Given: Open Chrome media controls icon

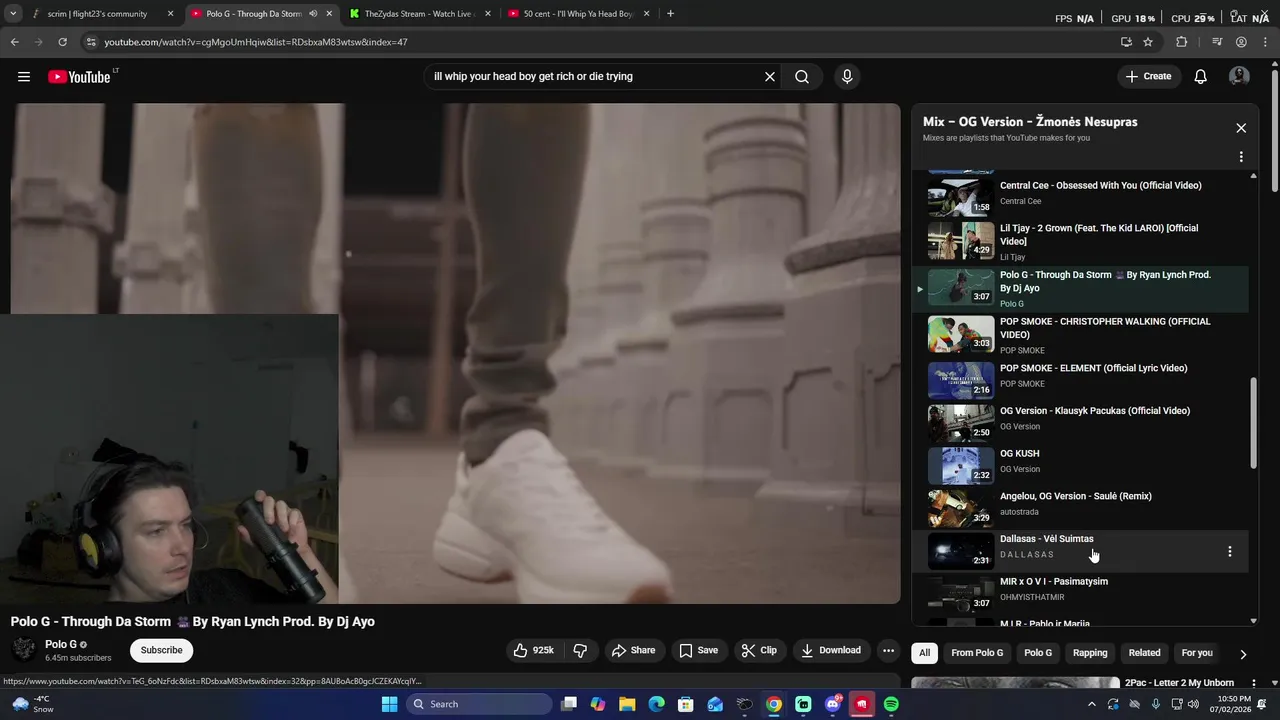Looking at the screenshot, I should point(1217,42).
